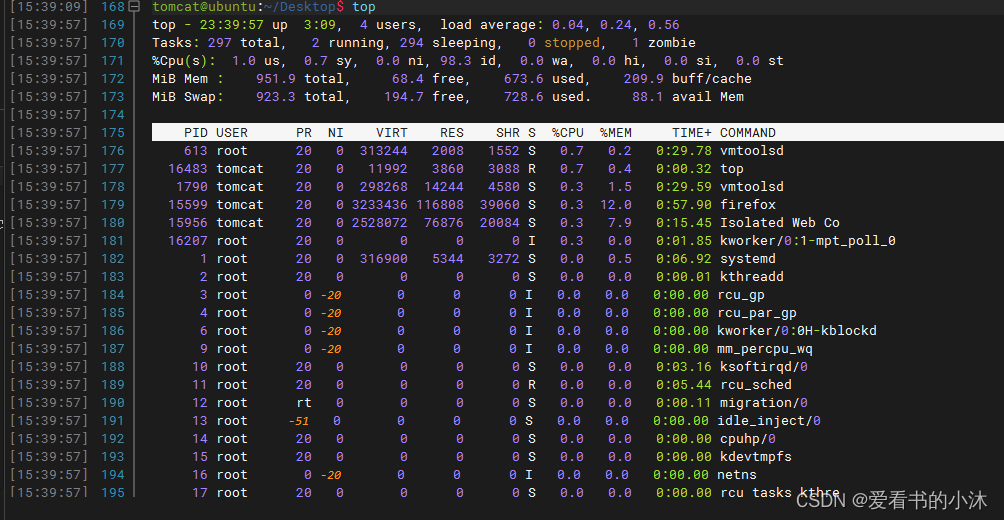The image size is (1004, 520).
Task: Click the TIME+ column header
Action: click(692, 133)
